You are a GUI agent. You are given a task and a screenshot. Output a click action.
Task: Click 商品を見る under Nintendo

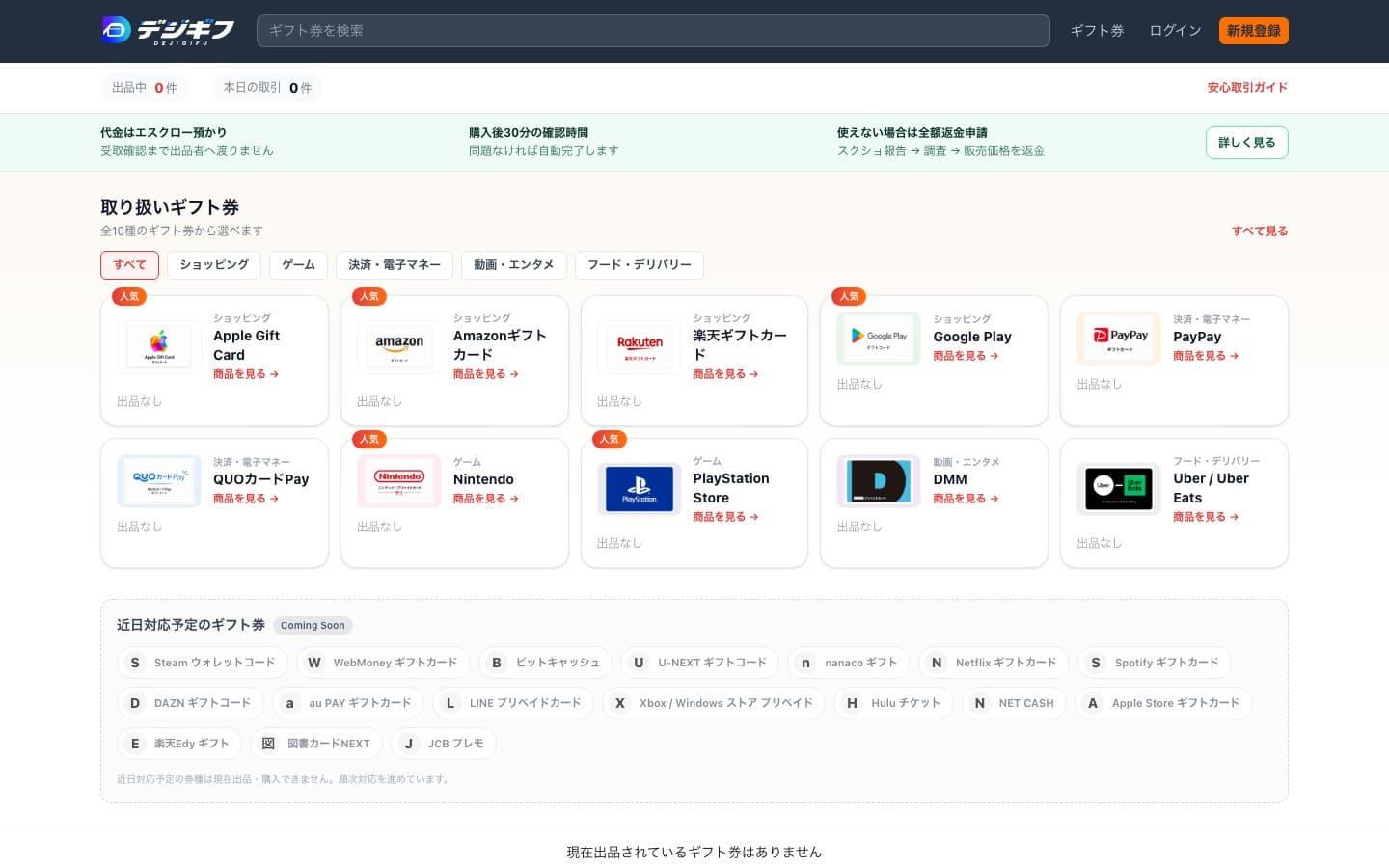[x=486, y=499]
